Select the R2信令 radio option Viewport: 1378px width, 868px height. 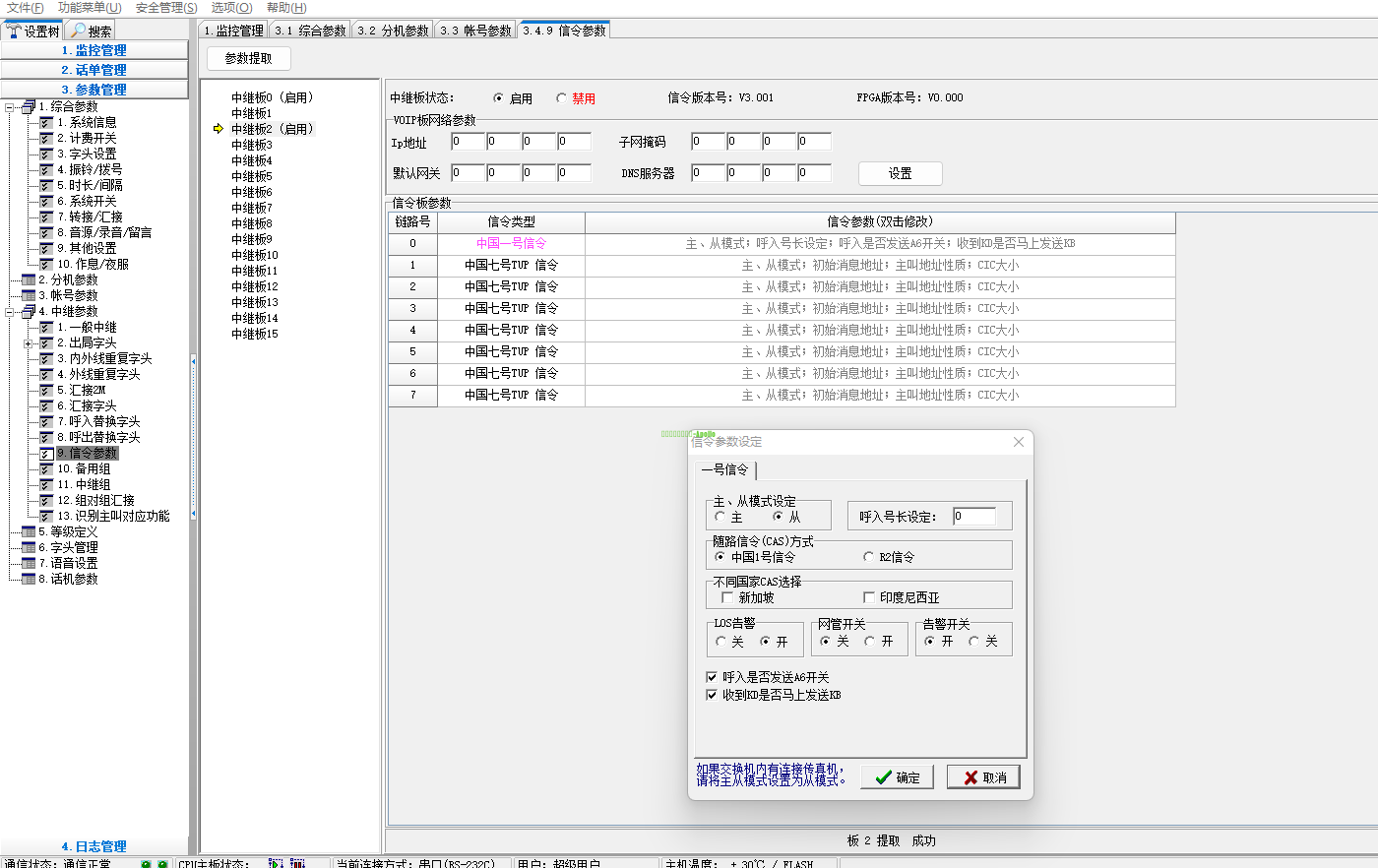[x=868, y=557]
